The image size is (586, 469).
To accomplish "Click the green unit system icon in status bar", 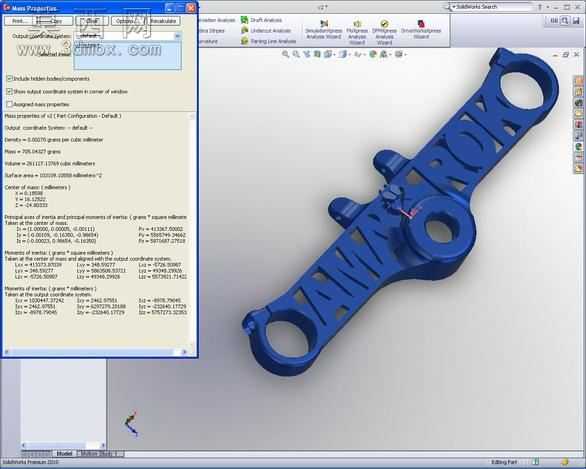I will tap(536, 462).
